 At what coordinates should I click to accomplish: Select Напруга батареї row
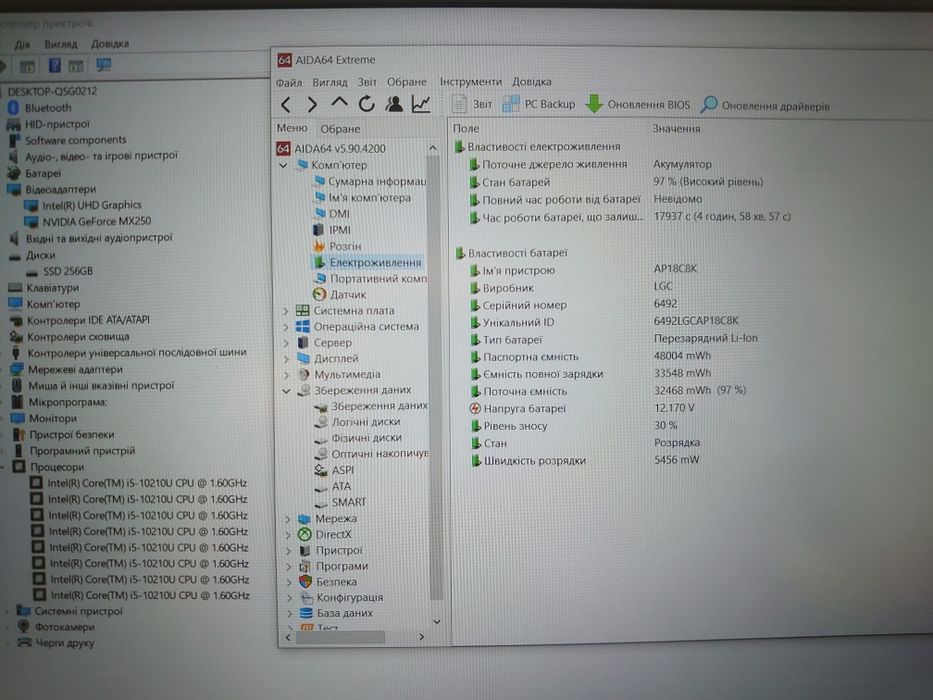[x=583, y=408]
